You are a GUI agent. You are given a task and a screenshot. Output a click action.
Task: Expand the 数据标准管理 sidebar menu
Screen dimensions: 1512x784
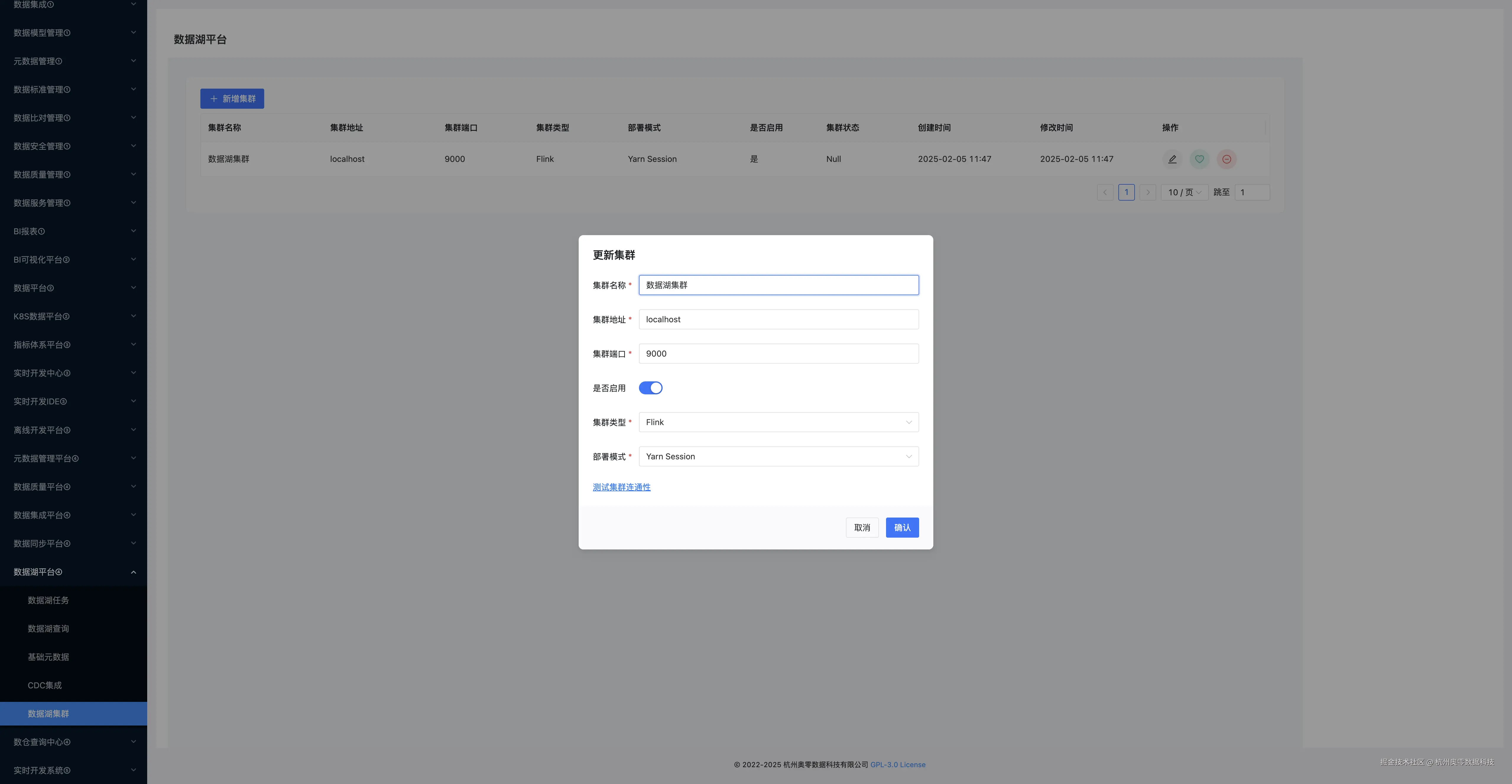pos(73,89)
